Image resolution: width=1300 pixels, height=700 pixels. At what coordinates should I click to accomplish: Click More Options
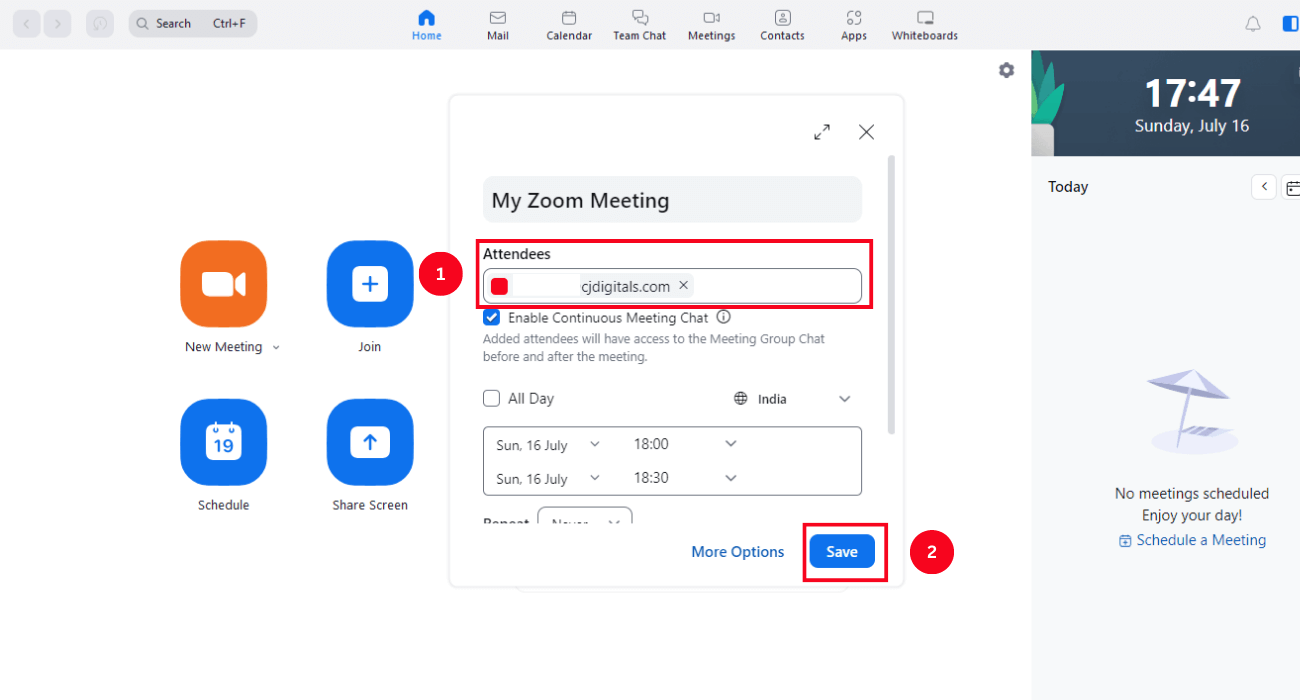(738, 552)
